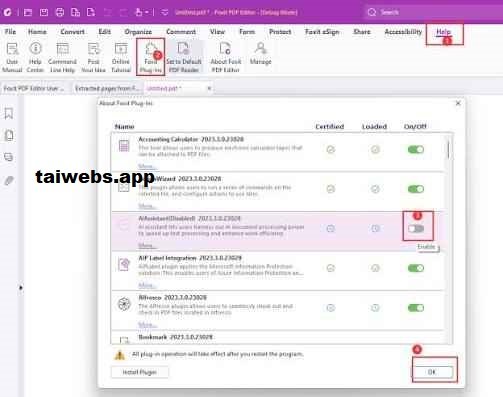Select the Help ribbon tab
Viewport: 503px width, 397px height.
coord(443,32)
